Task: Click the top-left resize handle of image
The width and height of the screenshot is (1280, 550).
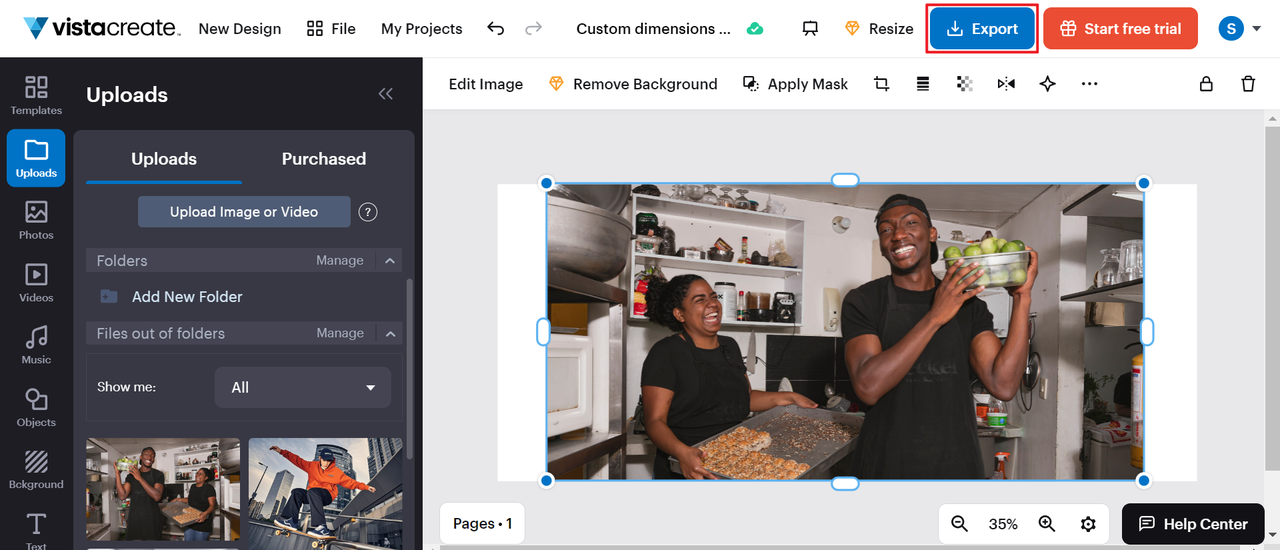Action: [x=546, y=183]
